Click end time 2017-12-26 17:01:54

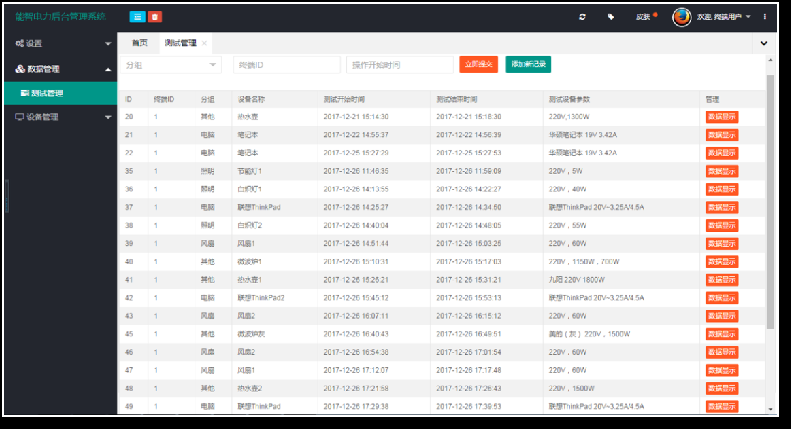[x=469, y=352]
